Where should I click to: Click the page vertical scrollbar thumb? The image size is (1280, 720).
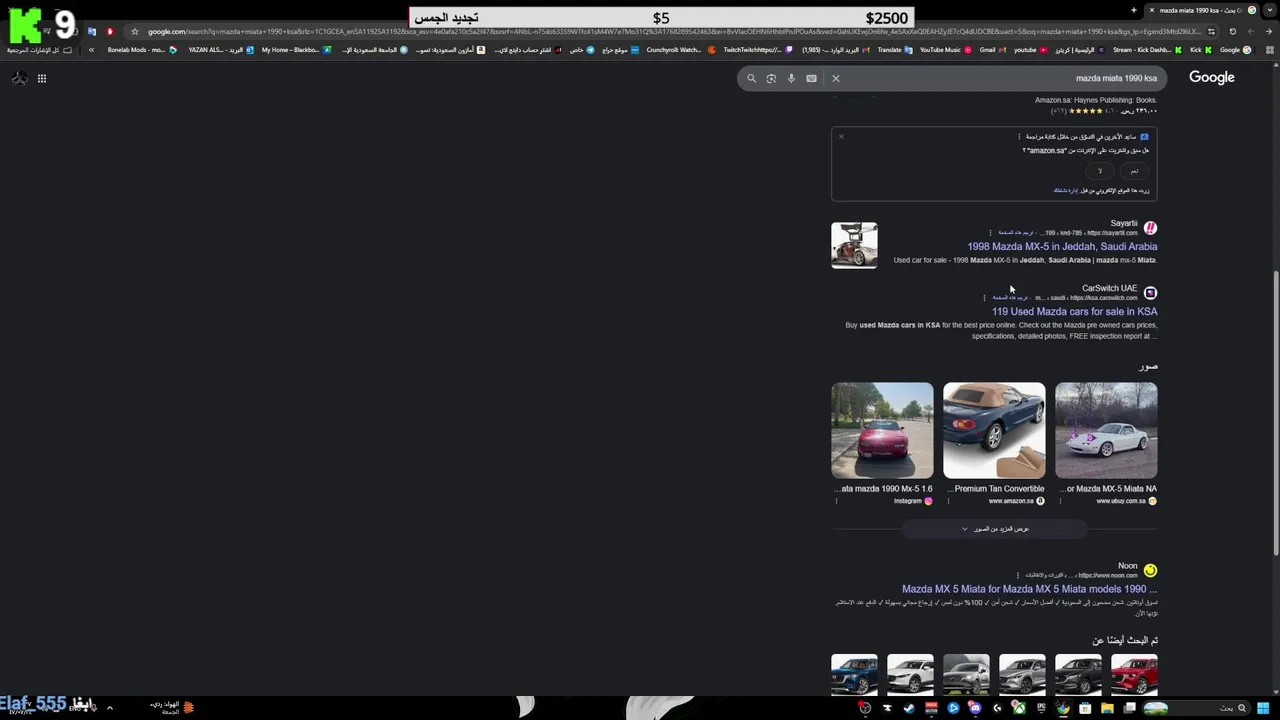click(x=1275, y=413)
